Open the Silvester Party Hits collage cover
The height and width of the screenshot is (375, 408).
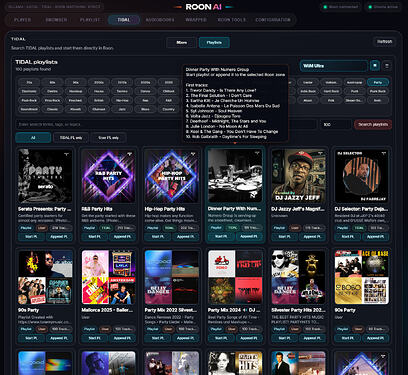tap(298, 277)
